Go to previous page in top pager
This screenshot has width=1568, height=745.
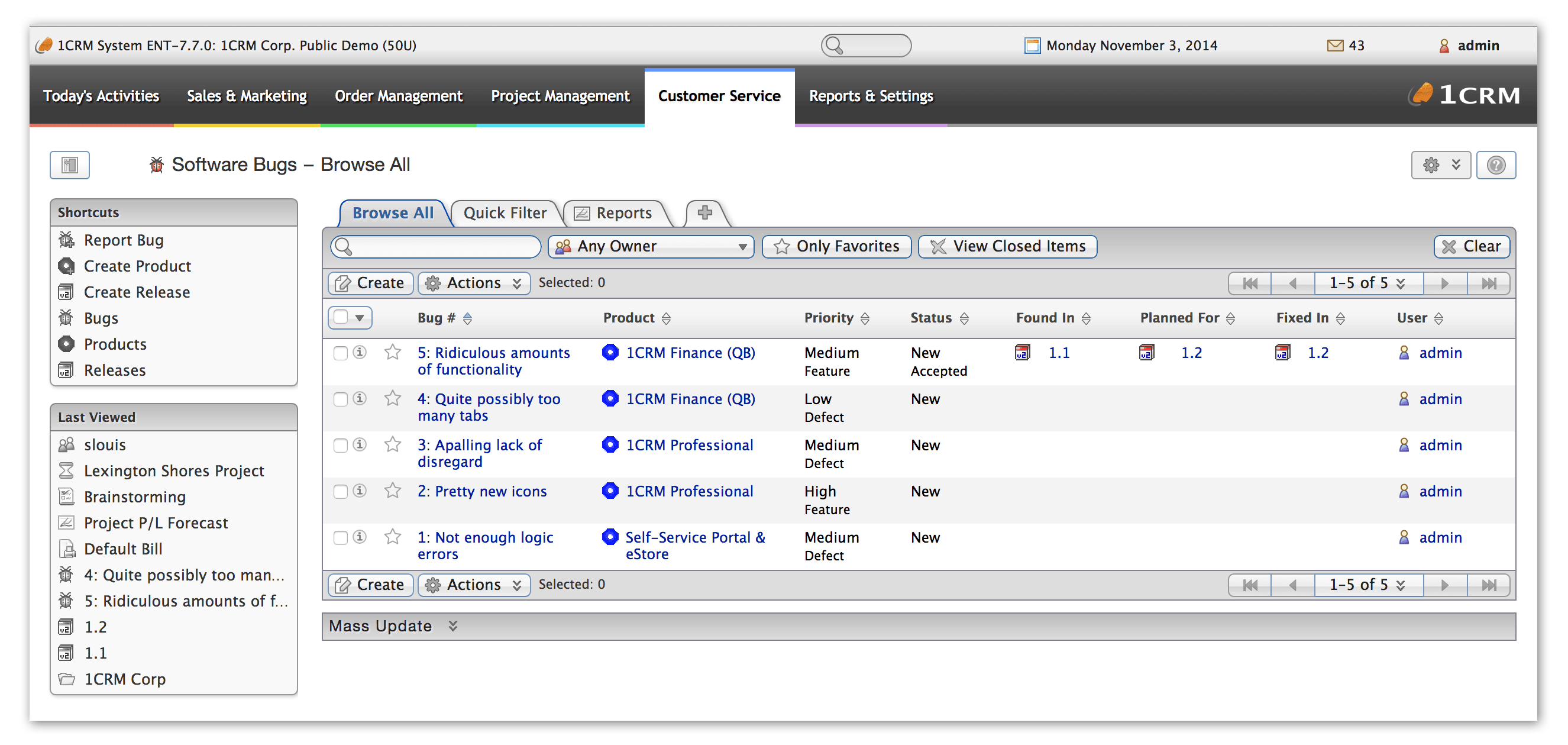[1293, 283]
